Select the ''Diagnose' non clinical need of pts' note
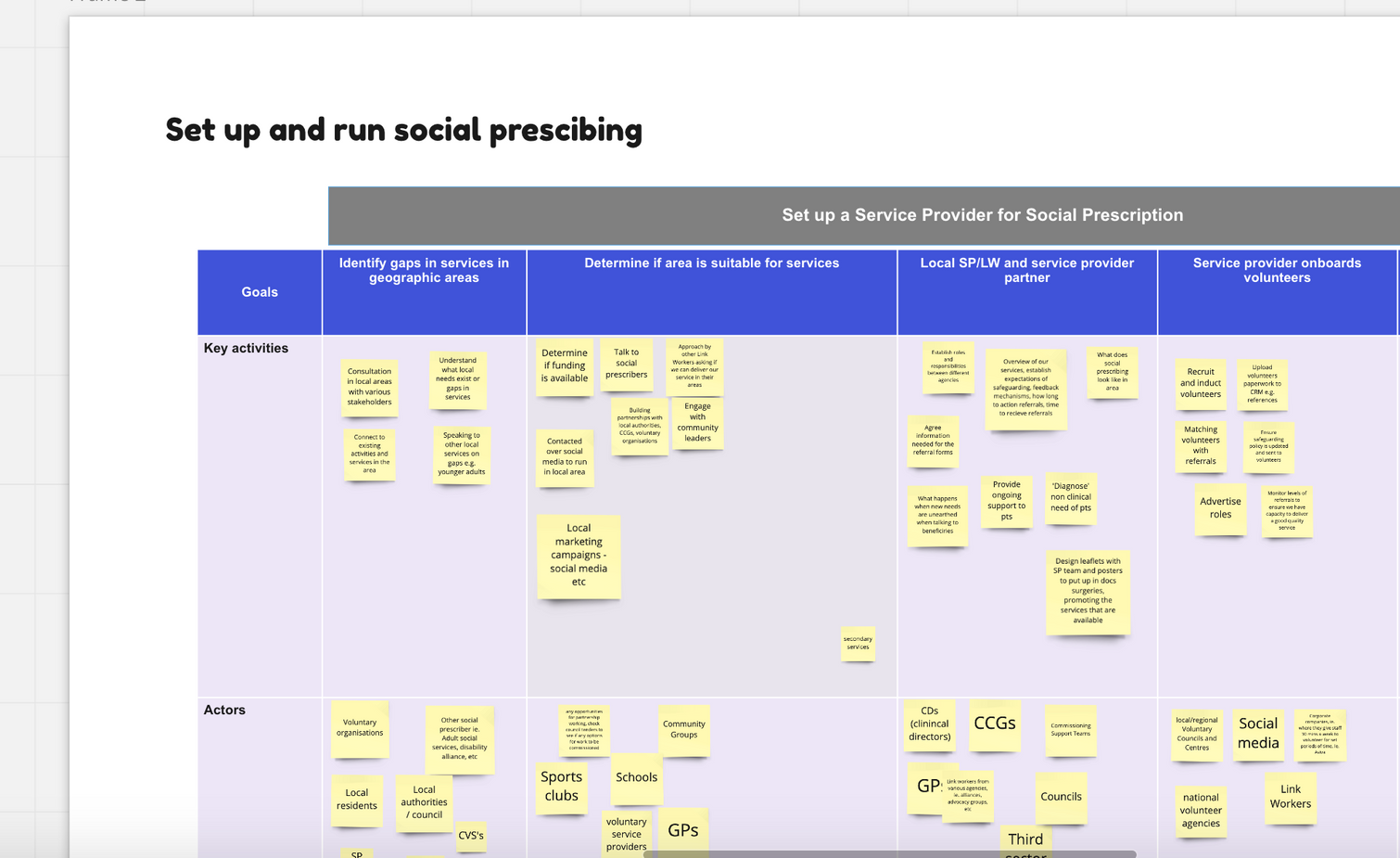The height and width of the screenshot is (858, 1400). pos(1071,497)
